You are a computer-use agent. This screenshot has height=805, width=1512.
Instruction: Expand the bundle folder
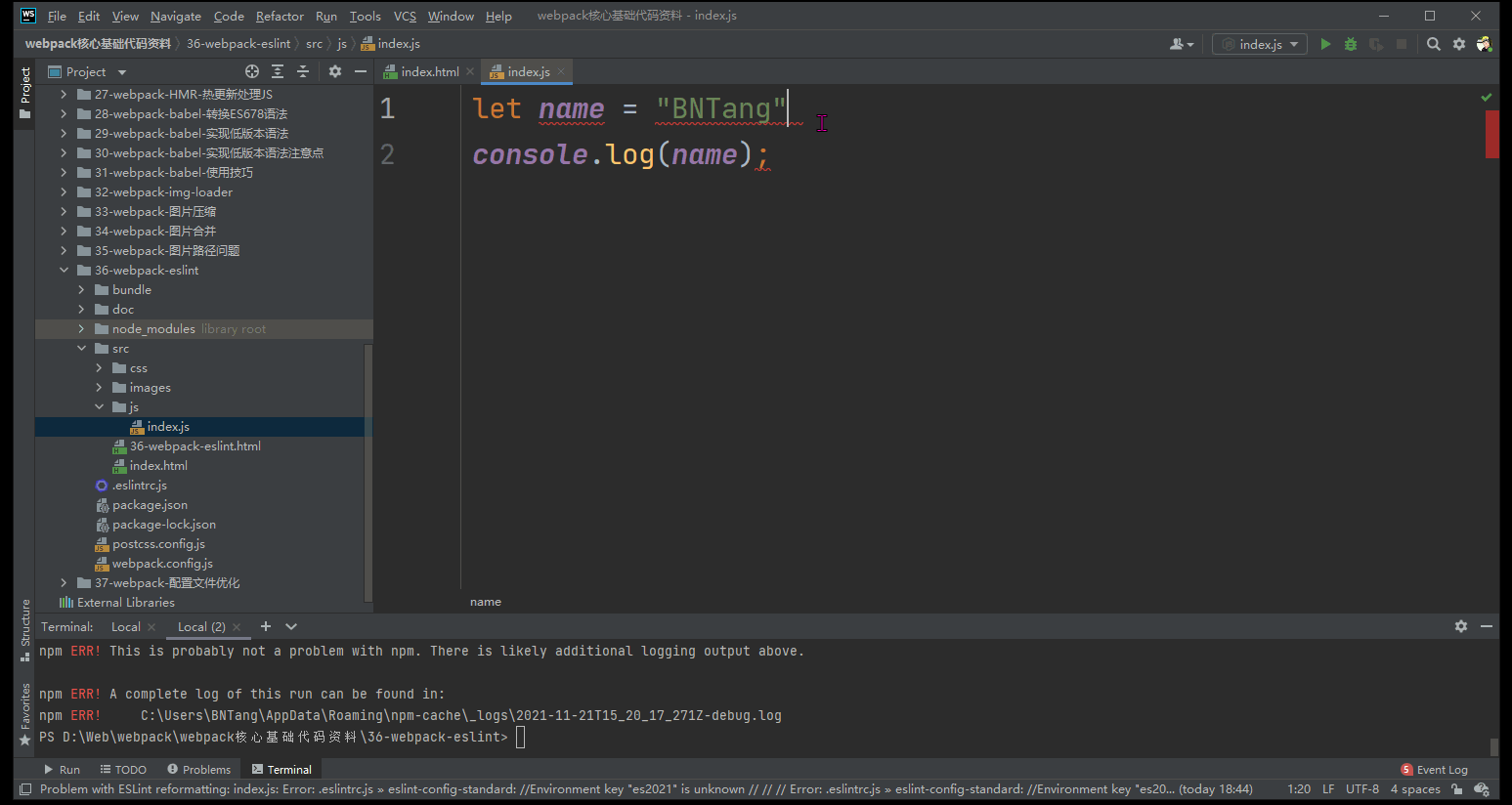[81, 290]
